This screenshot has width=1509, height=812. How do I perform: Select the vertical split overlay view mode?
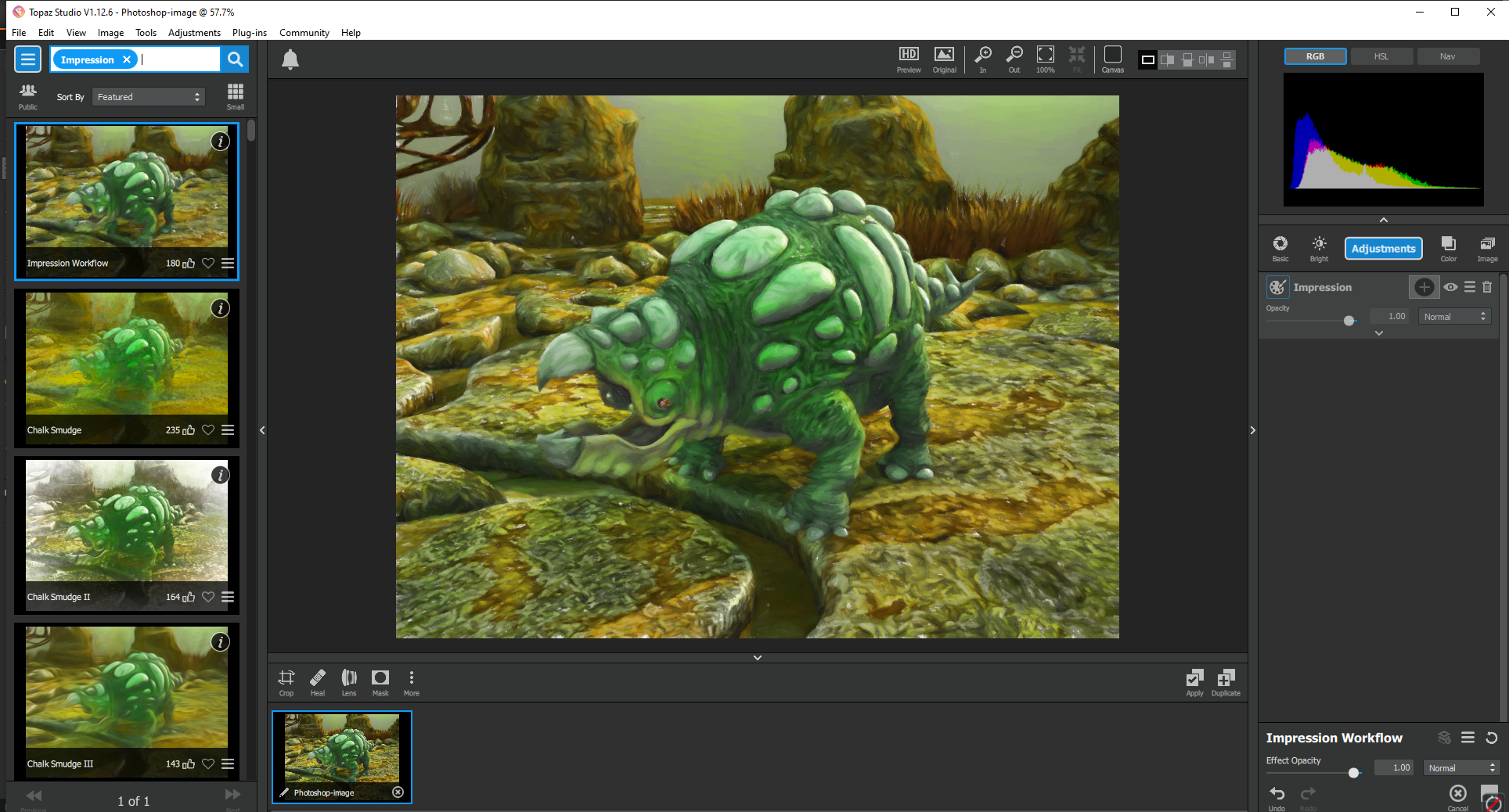1168,59
